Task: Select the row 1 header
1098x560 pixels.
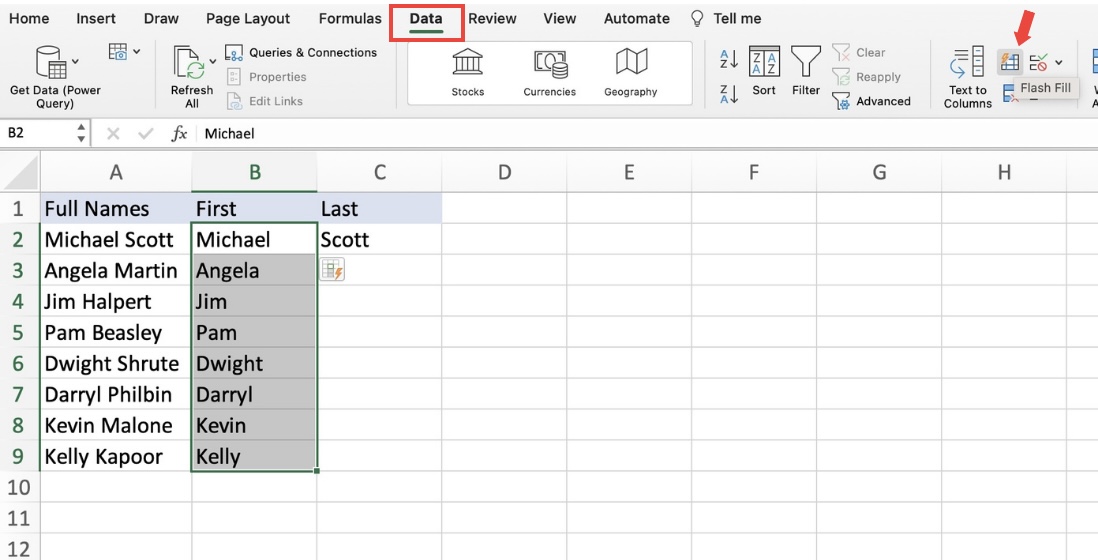Action: click(x=20, y=209)
